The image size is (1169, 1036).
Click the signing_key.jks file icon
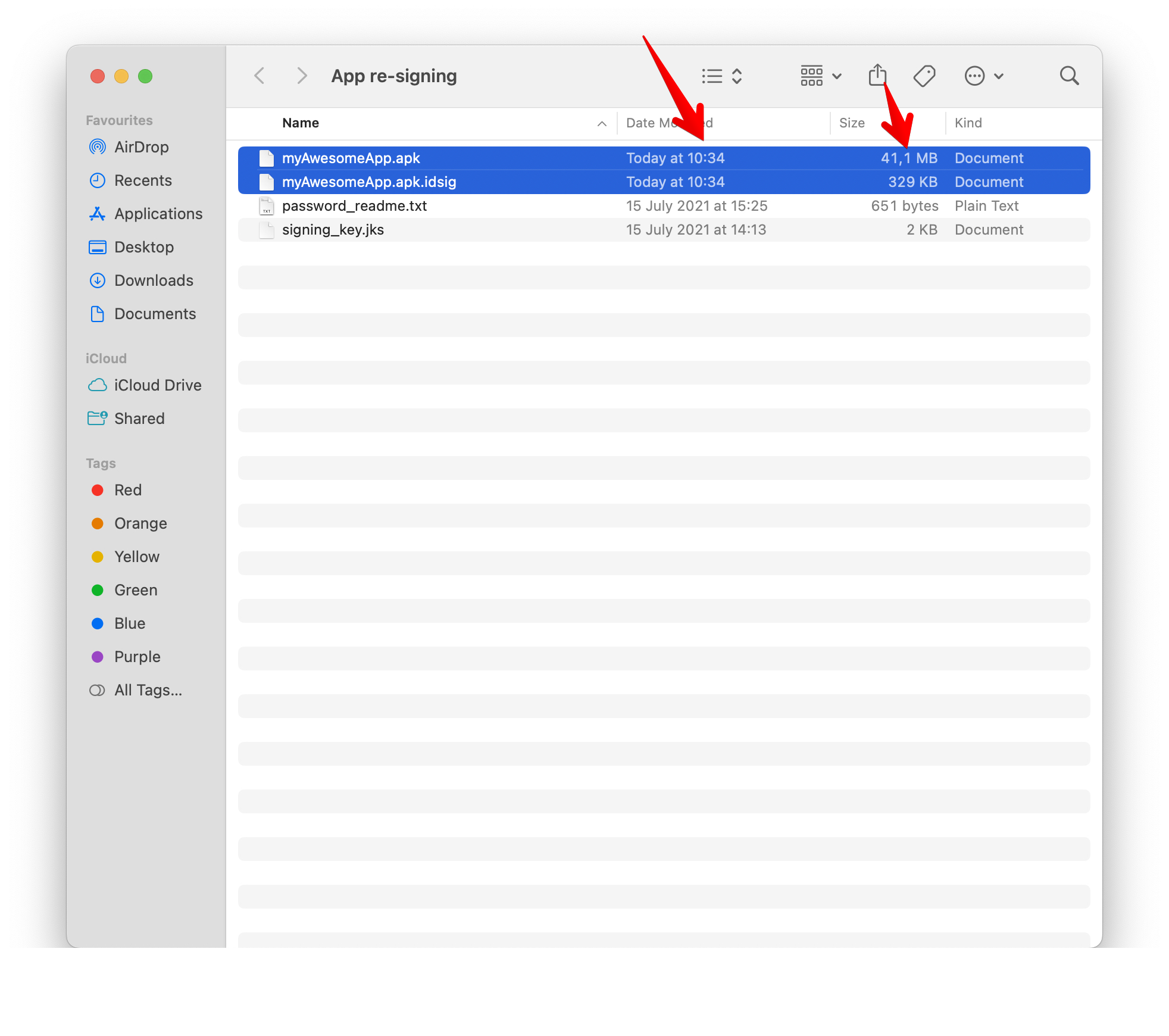267,230
